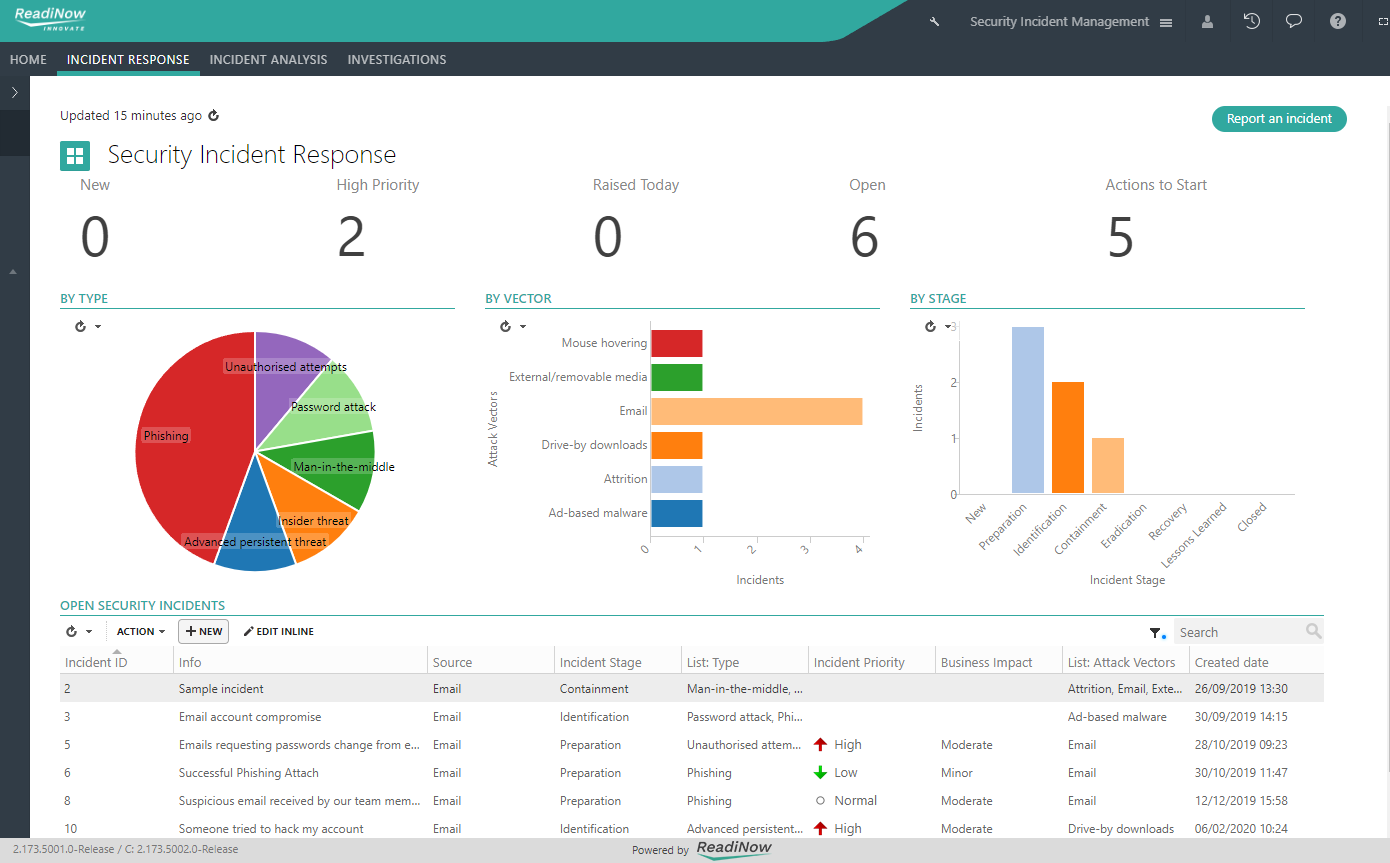The height and width of the screenshot is (863, 1390).
Task: Click the magnifier icon in search box
Action: [1313, 631]
